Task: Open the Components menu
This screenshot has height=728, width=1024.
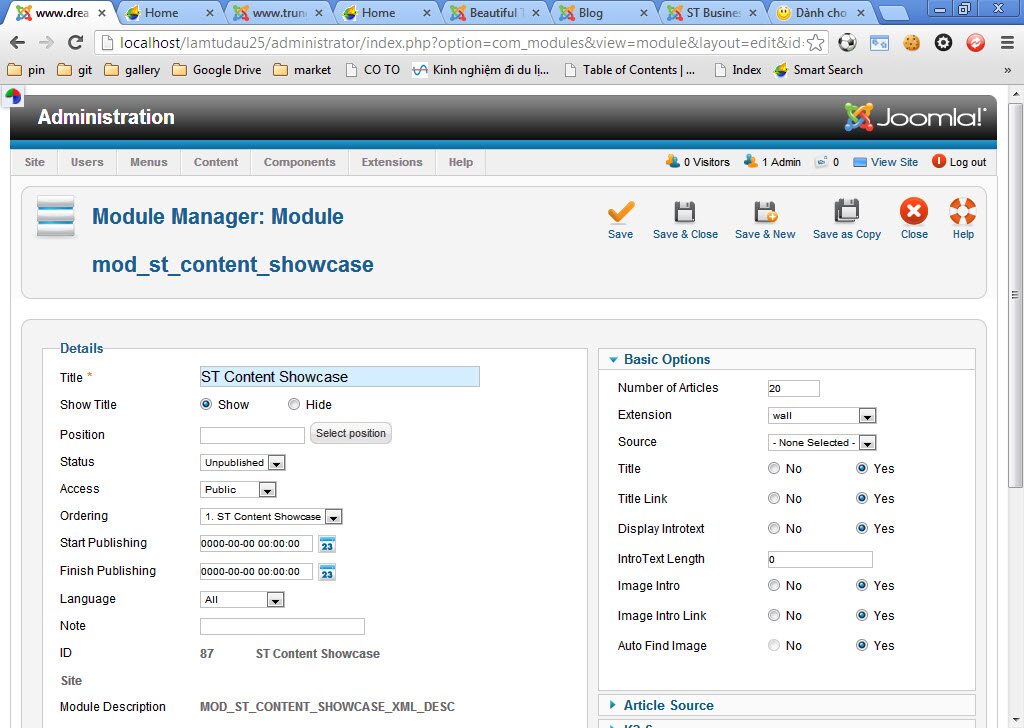Action: click(299, 162)
